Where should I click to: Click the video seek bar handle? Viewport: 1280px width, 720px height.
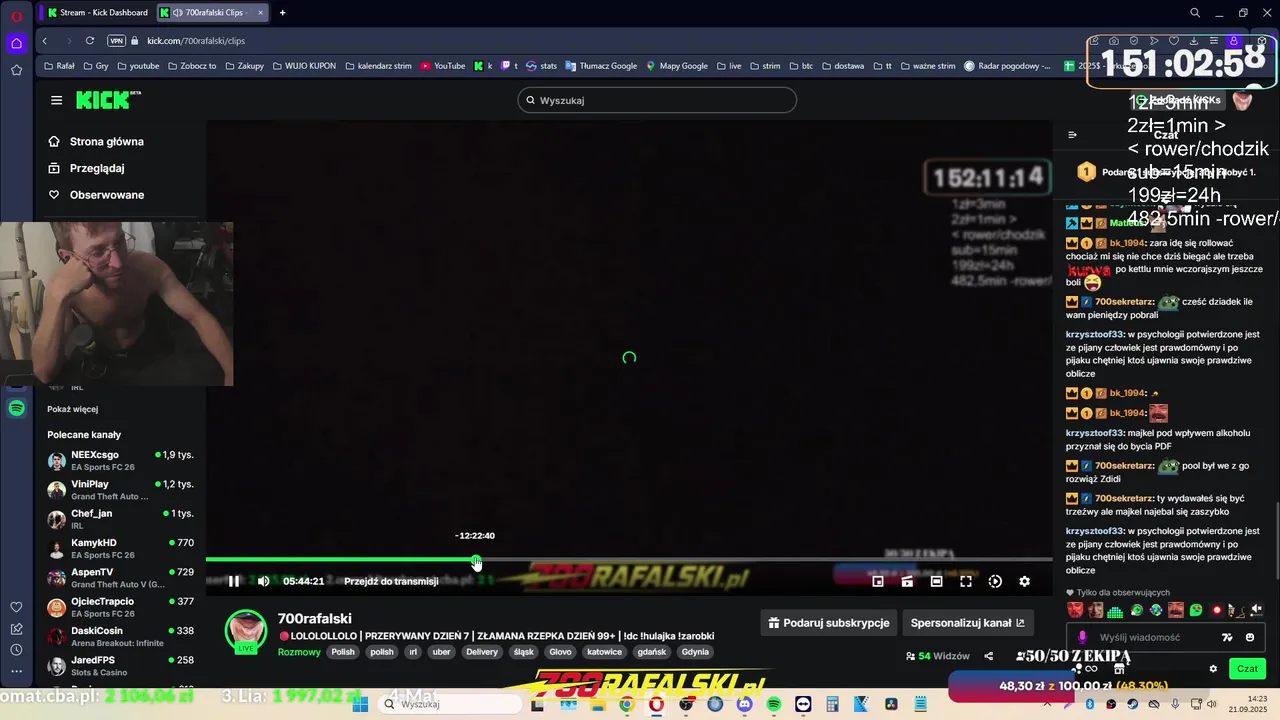coord(476,560)
